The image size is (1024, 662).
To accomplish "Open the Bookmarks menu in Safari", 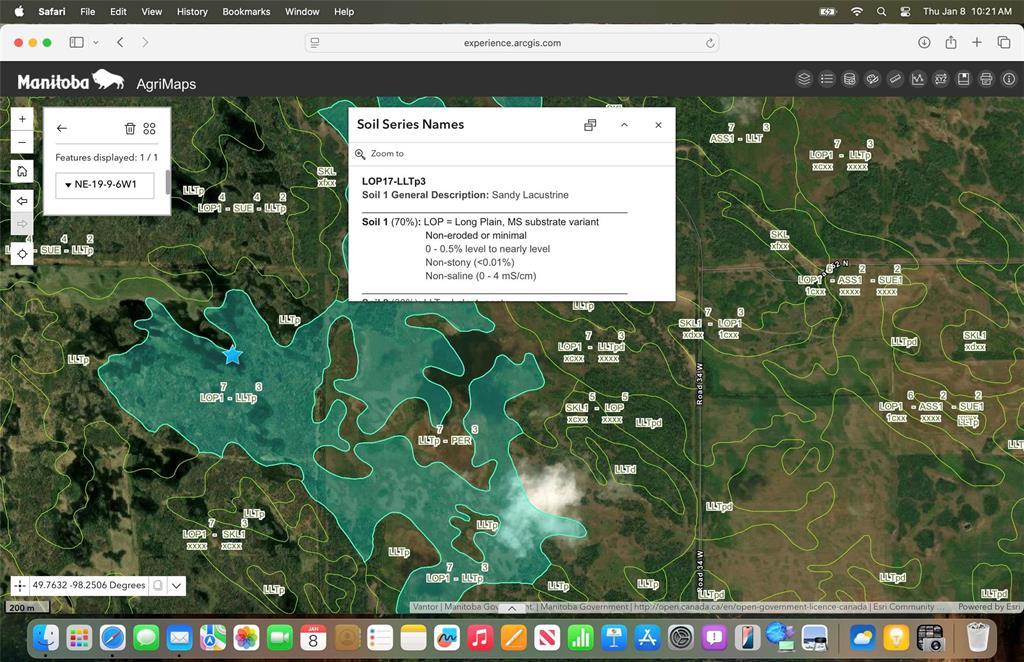I will click(246, 12).
